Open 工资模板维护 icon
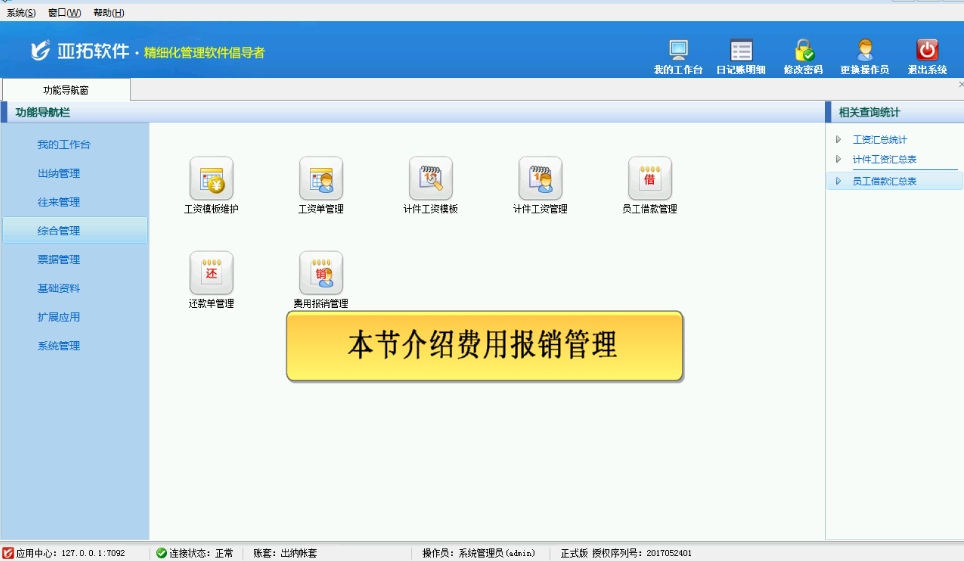This screenshot has height=561, width=964. click(211, 178)
